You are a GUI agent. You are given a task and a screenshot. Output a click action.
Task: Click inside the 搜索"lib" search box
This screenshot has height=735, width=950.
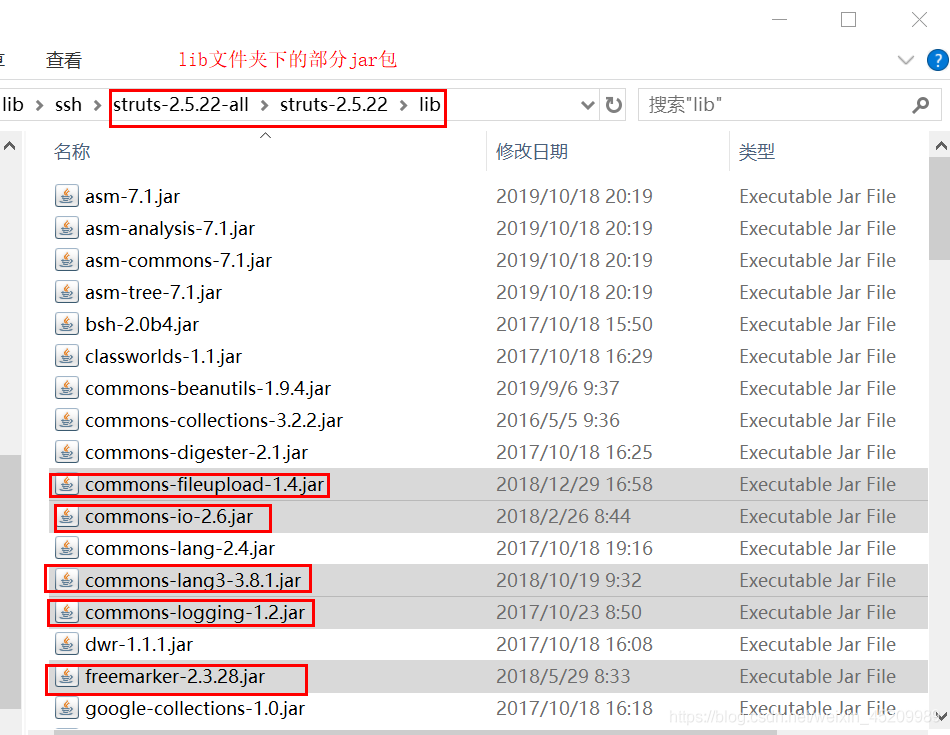pos(760,104)
